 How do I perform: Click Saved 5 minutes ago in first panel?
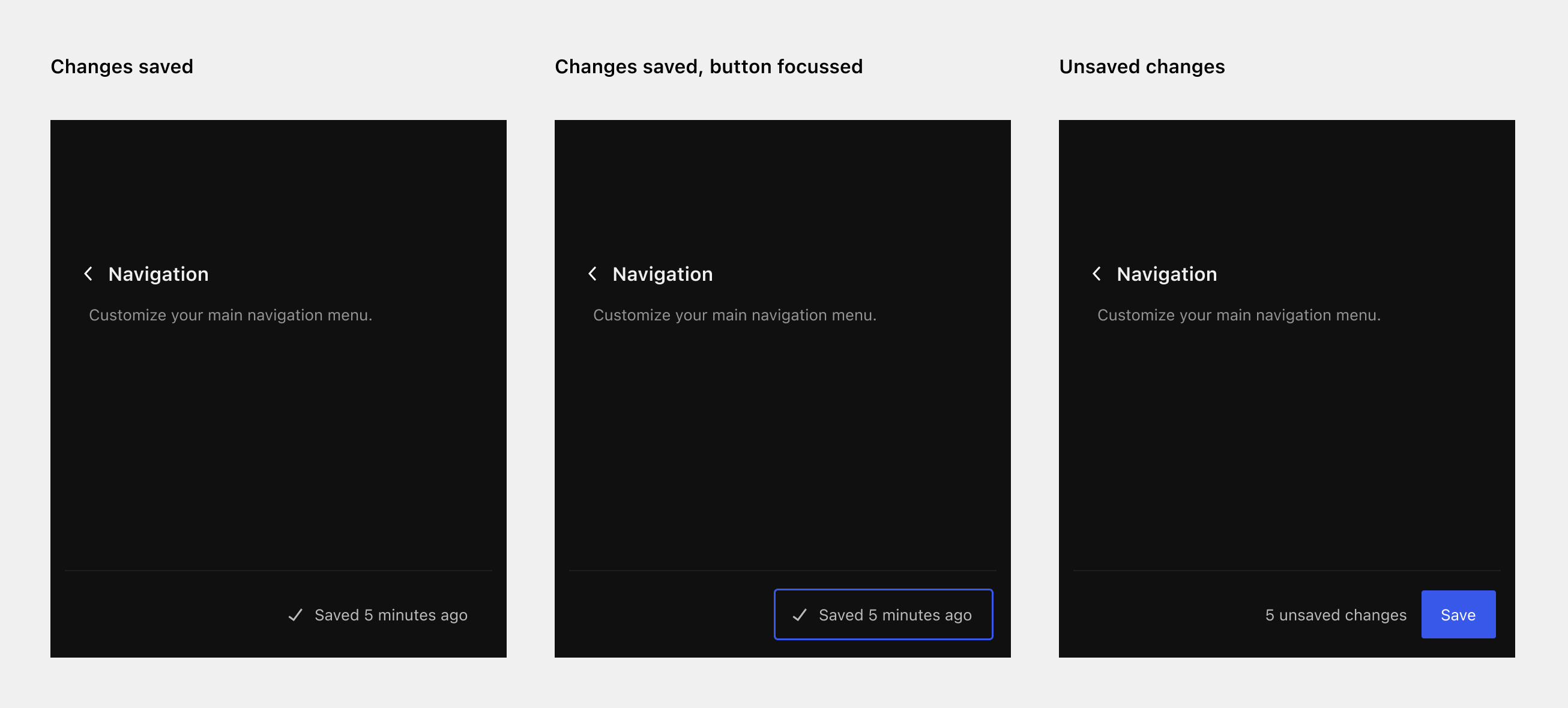[391, 615]
